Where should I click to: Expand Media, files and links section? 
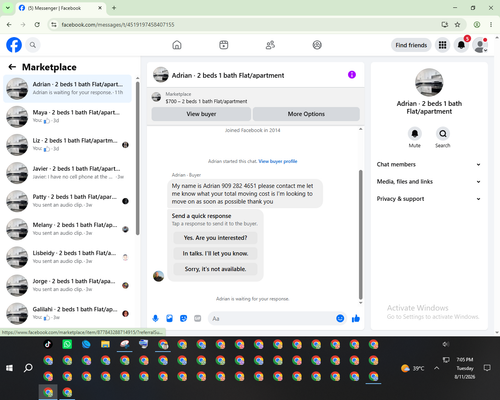coord(429,182)
